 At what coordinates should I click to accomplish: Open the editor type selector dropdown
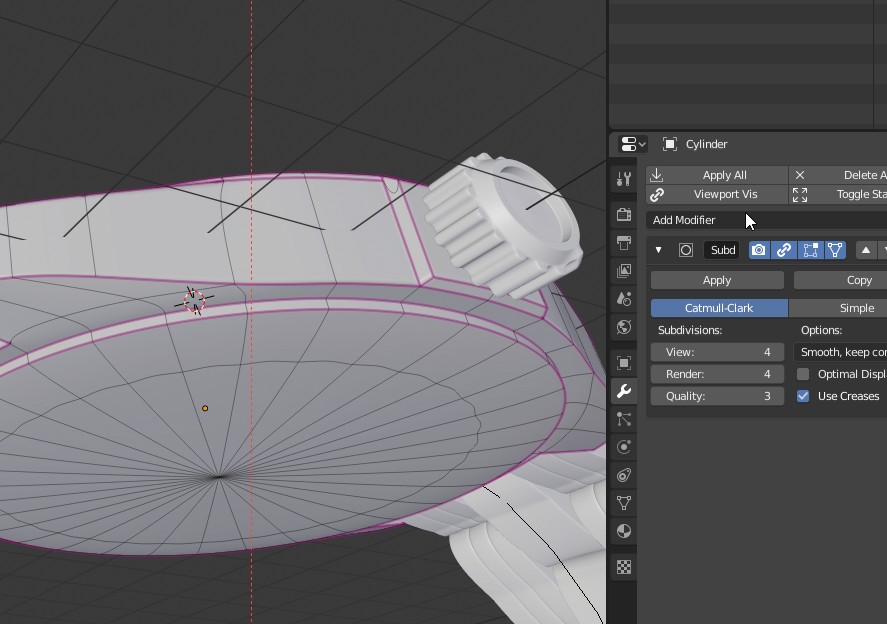pos(630,143)
